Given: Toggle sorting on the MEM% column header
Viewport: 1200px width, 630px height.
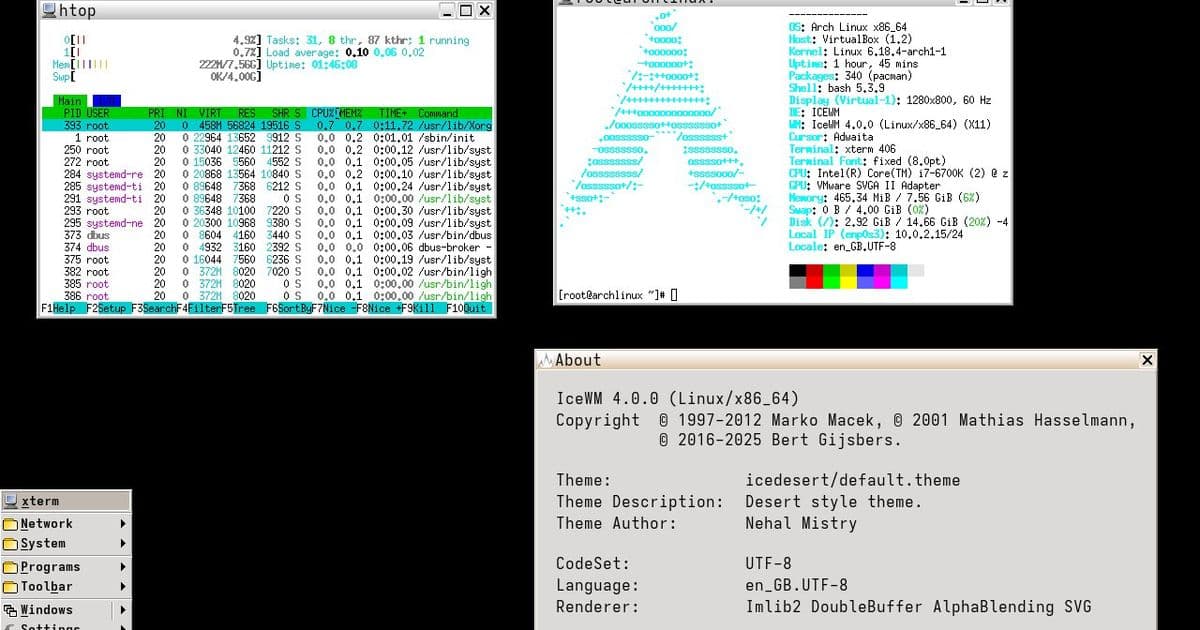Looking at the screenshot, I should (345, 112).
